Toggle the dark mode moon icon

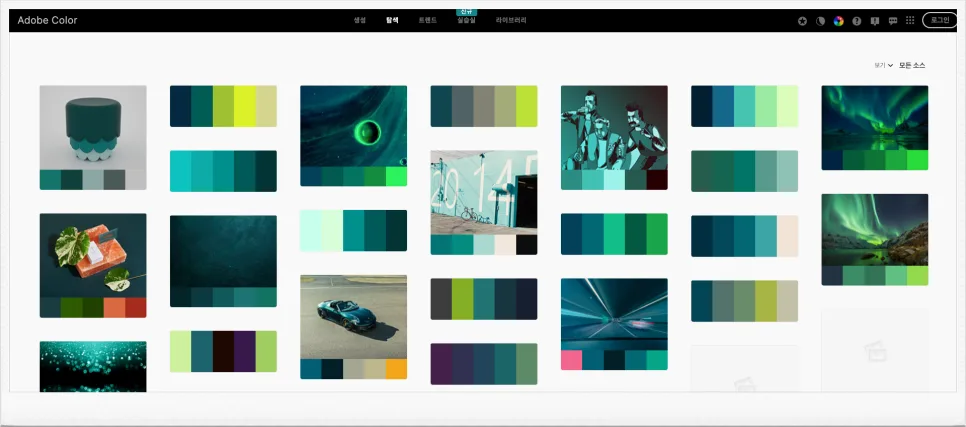(821, 21)
